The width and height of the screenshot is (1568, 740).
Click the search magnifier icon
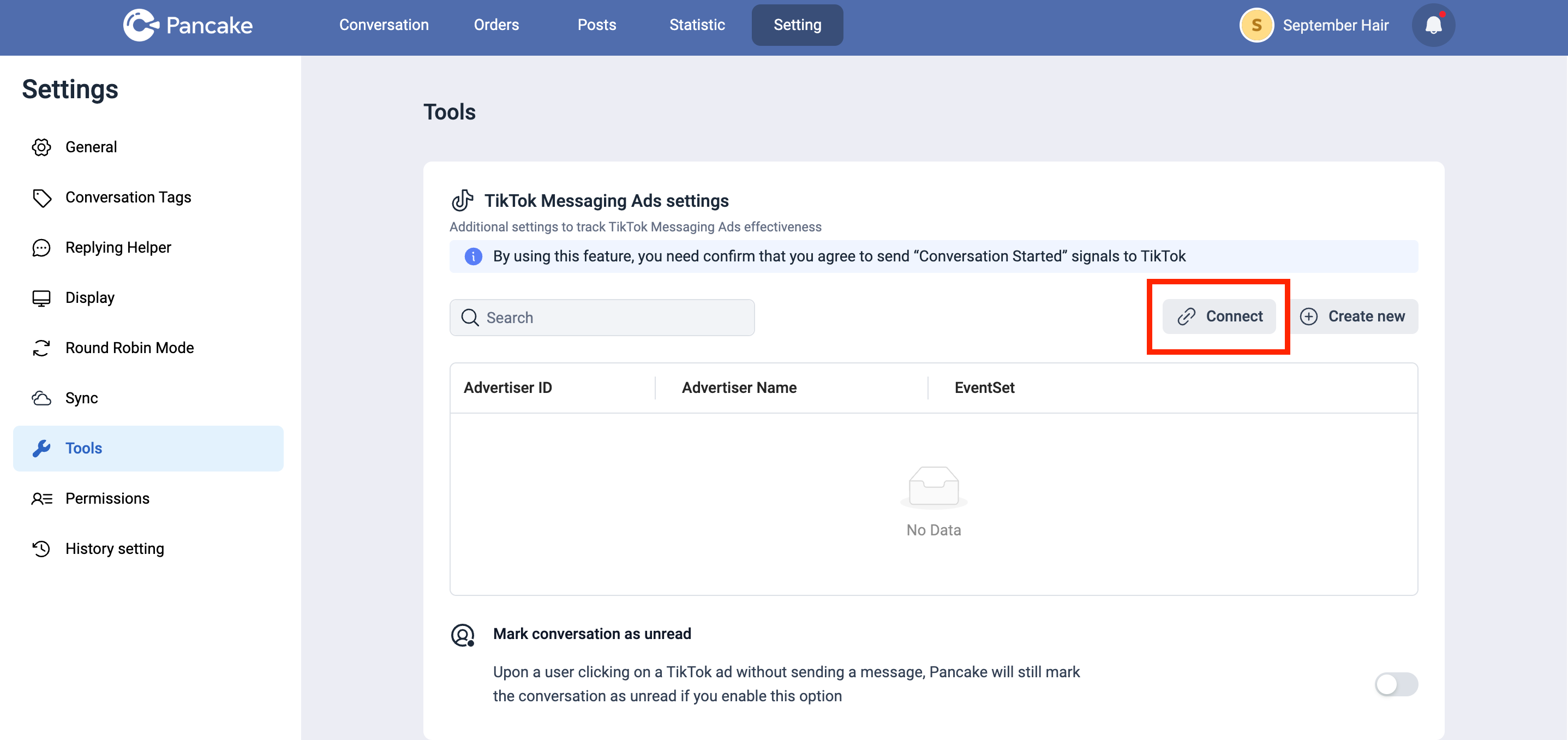pos(470,317)
